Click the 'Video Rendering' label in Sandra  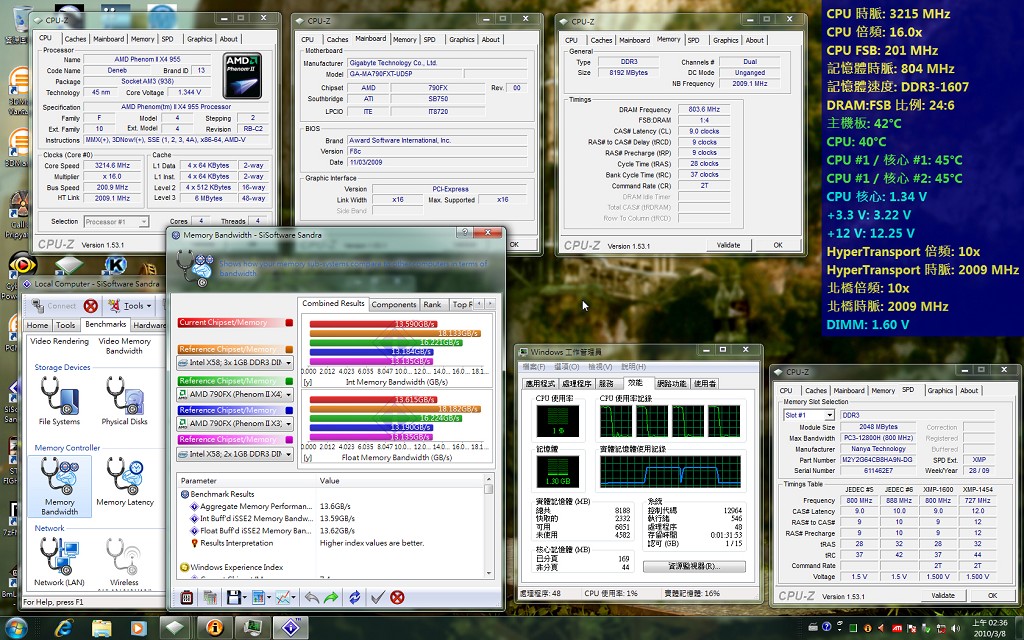point(59,342)
